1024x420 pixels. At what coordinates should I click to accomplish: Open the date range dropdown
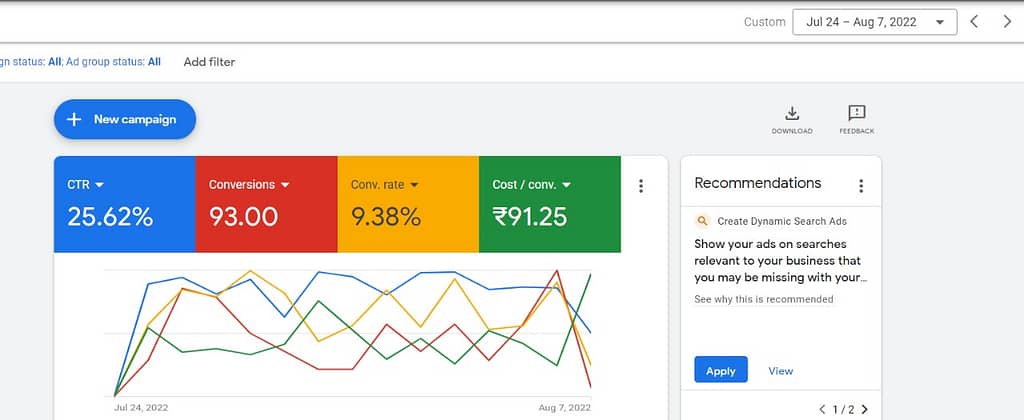pos(874,22)
